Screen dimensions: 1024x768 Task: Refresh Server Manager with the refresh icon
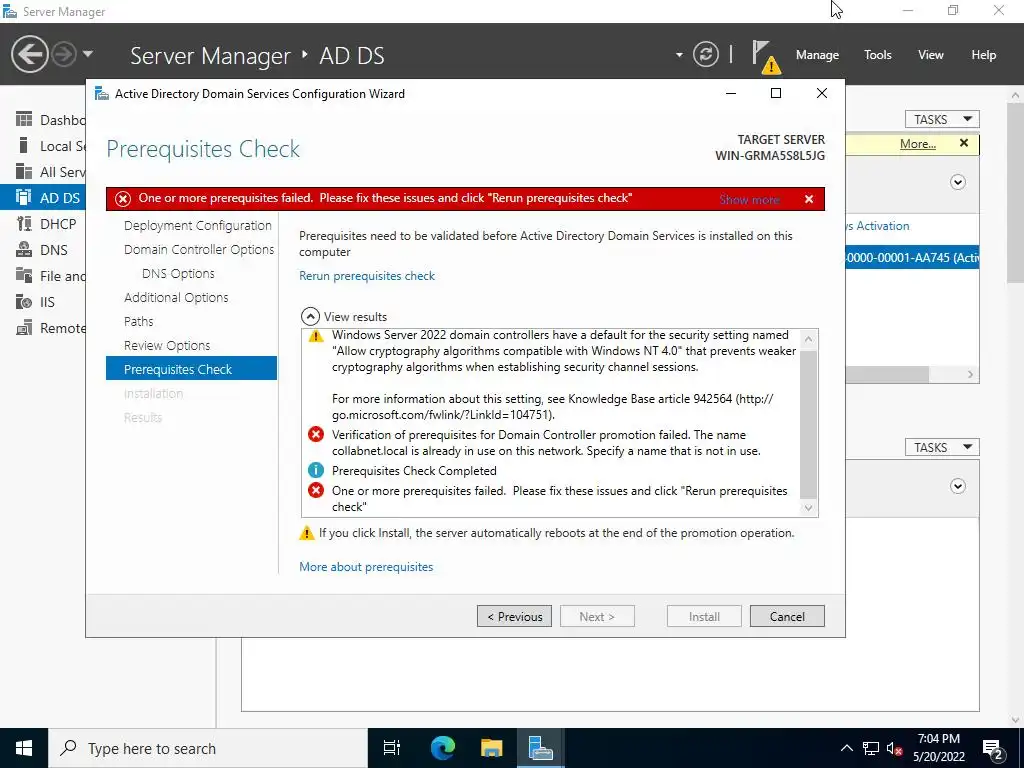click(x=705, y=54)
